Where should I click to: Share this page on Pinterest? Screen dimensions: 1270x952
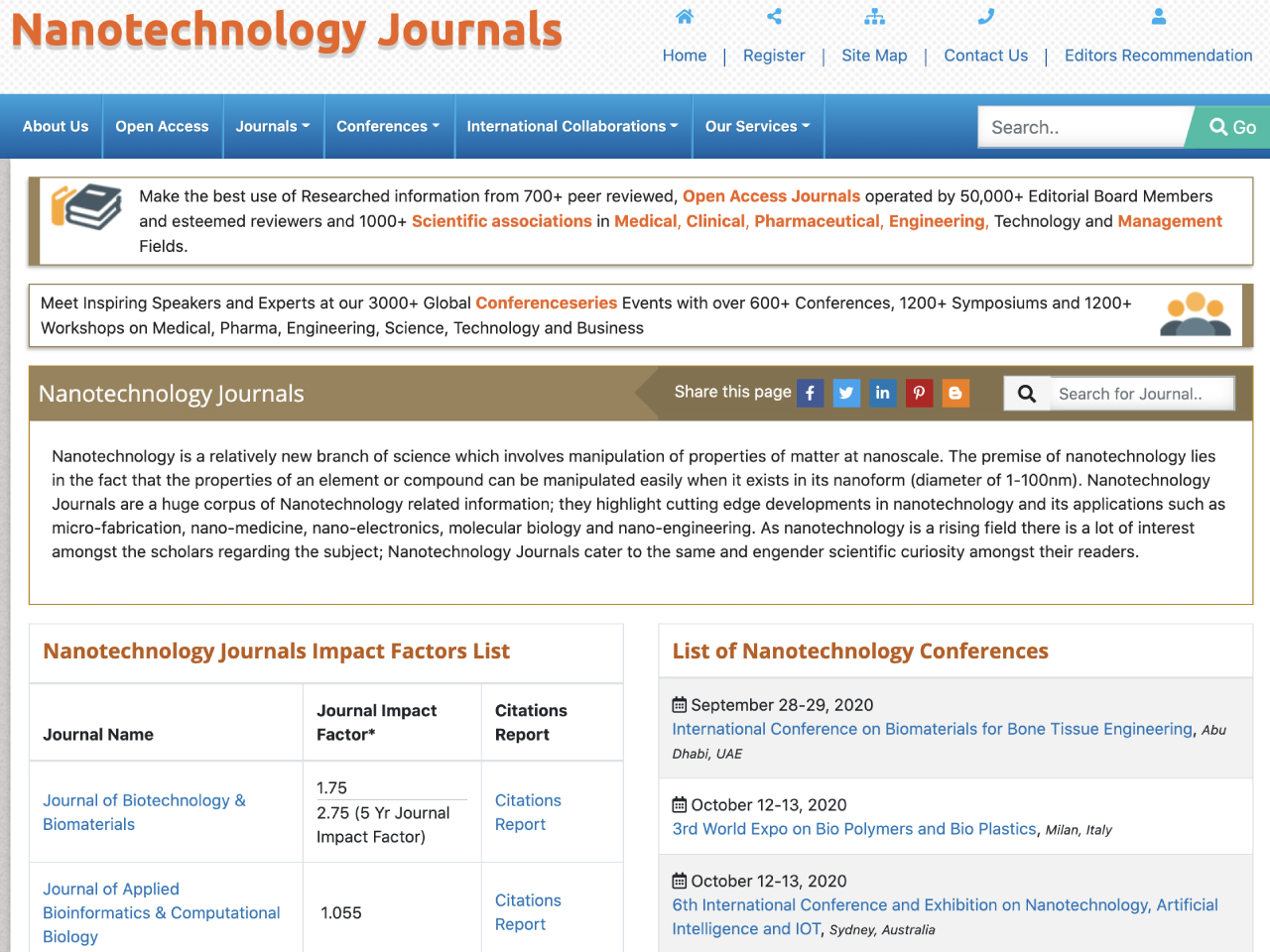[x=919, y=394]
